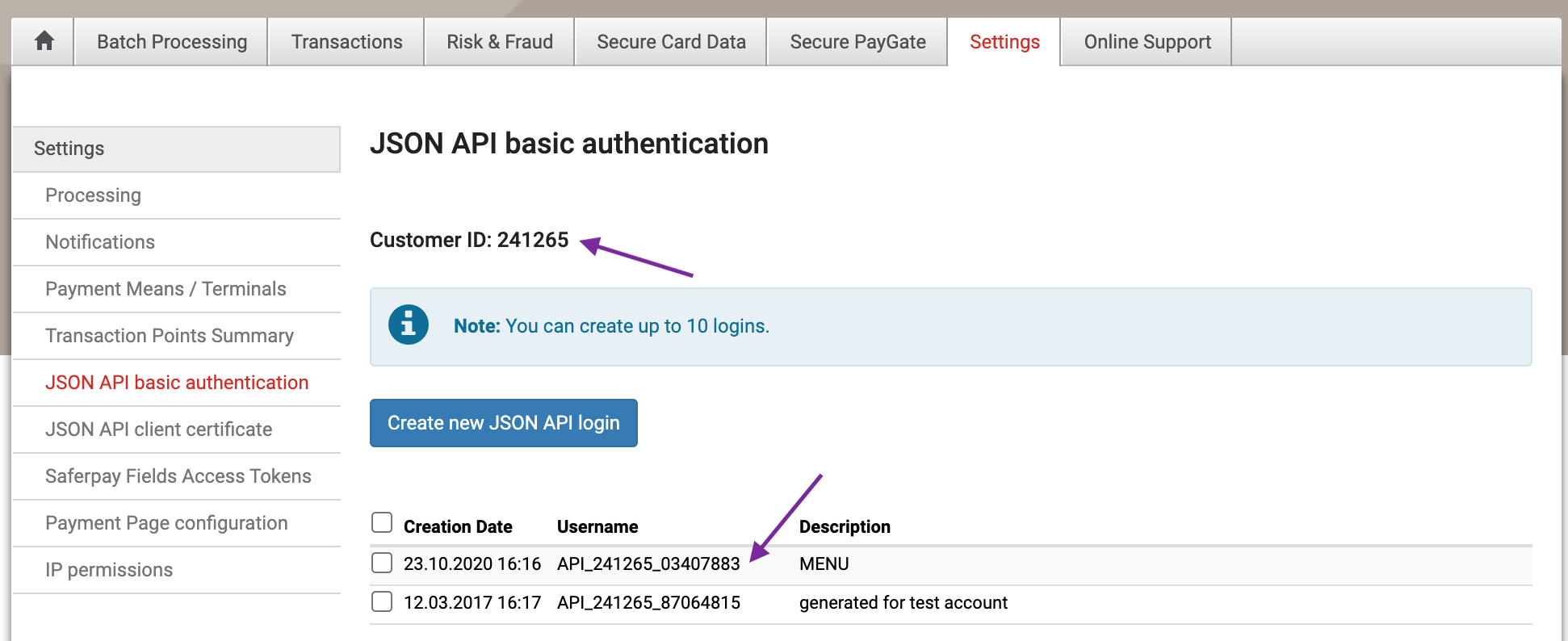This screenshot has height=641, width=1568.
Task: Click the 'generated for test account' description
Action: click(x=903, y=602)
